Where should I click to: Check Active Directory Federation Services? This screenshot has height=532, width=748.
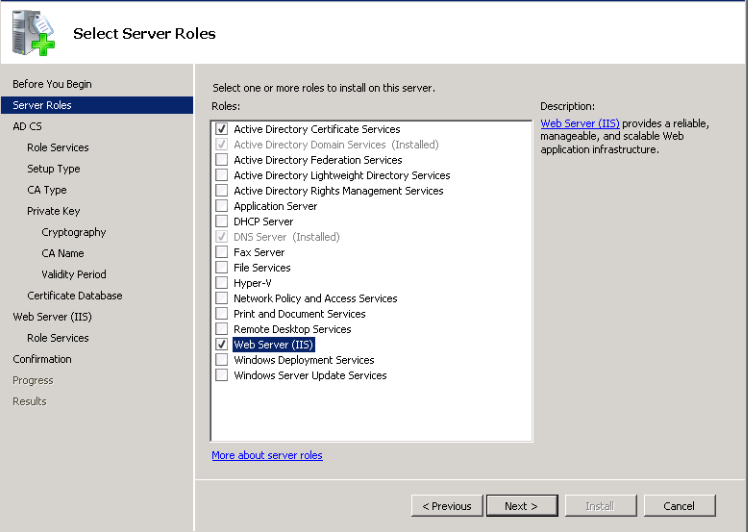[221, 159]
